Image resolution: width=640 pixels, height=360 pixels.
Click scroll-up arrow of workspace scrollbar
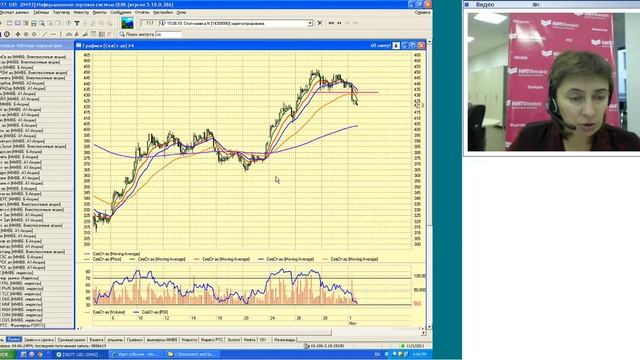pos(429,42)
